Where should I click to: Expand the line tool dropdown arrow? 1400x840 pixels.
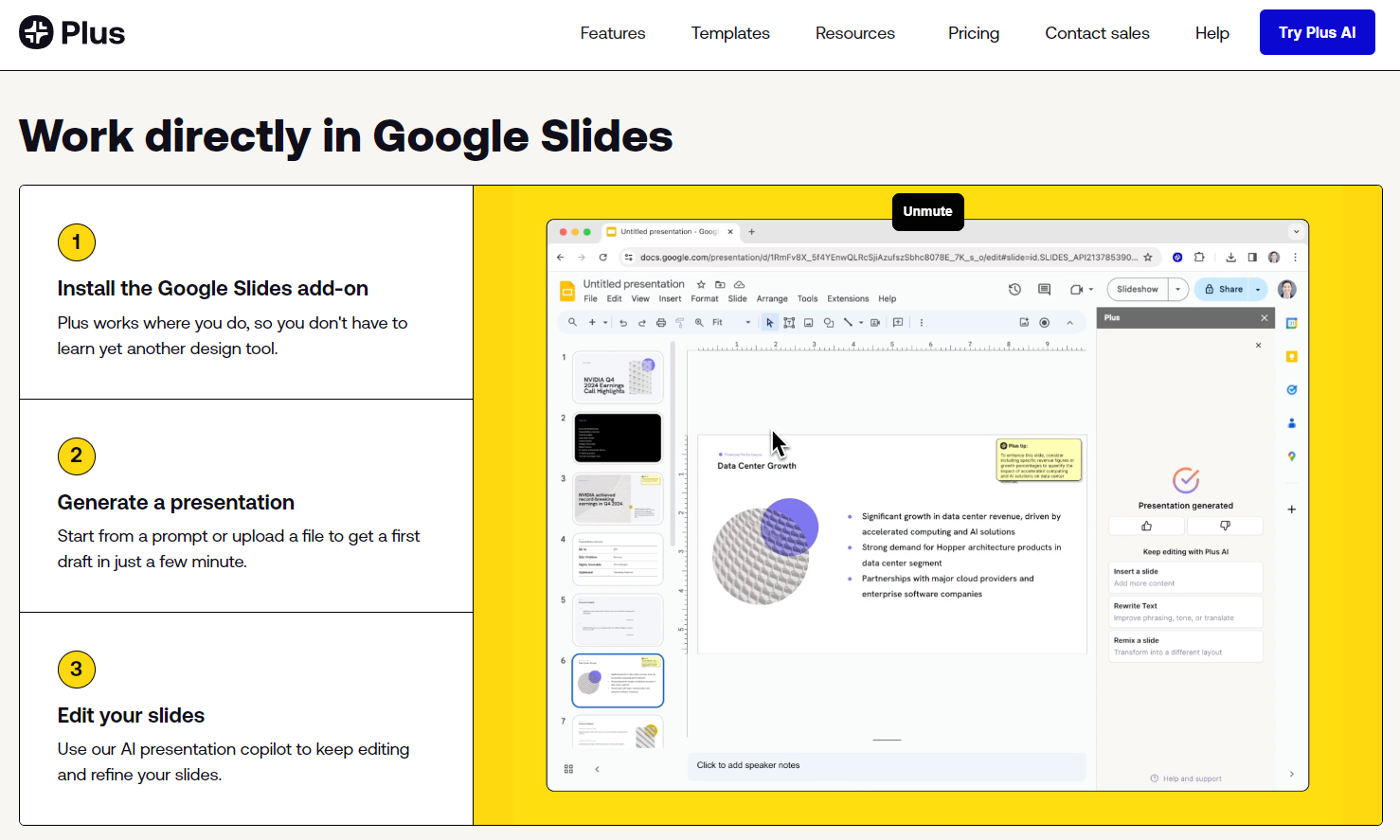click(861, 323)
